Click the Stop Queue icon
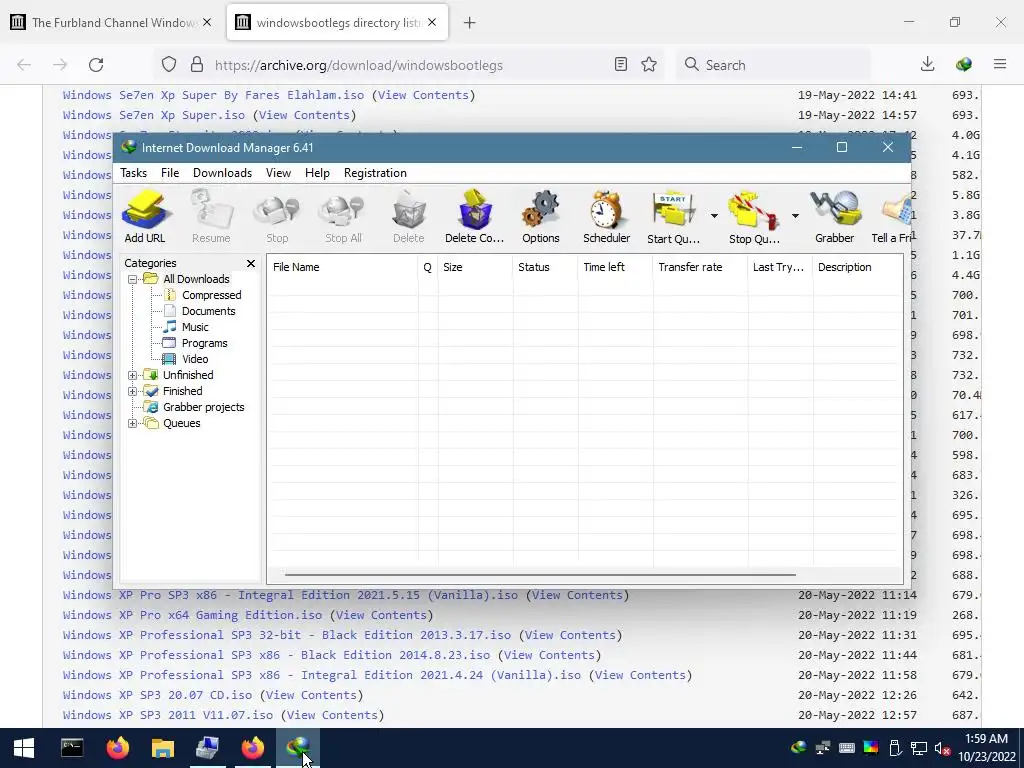Viewport: 1024px width, 768px height. point(754,216)
